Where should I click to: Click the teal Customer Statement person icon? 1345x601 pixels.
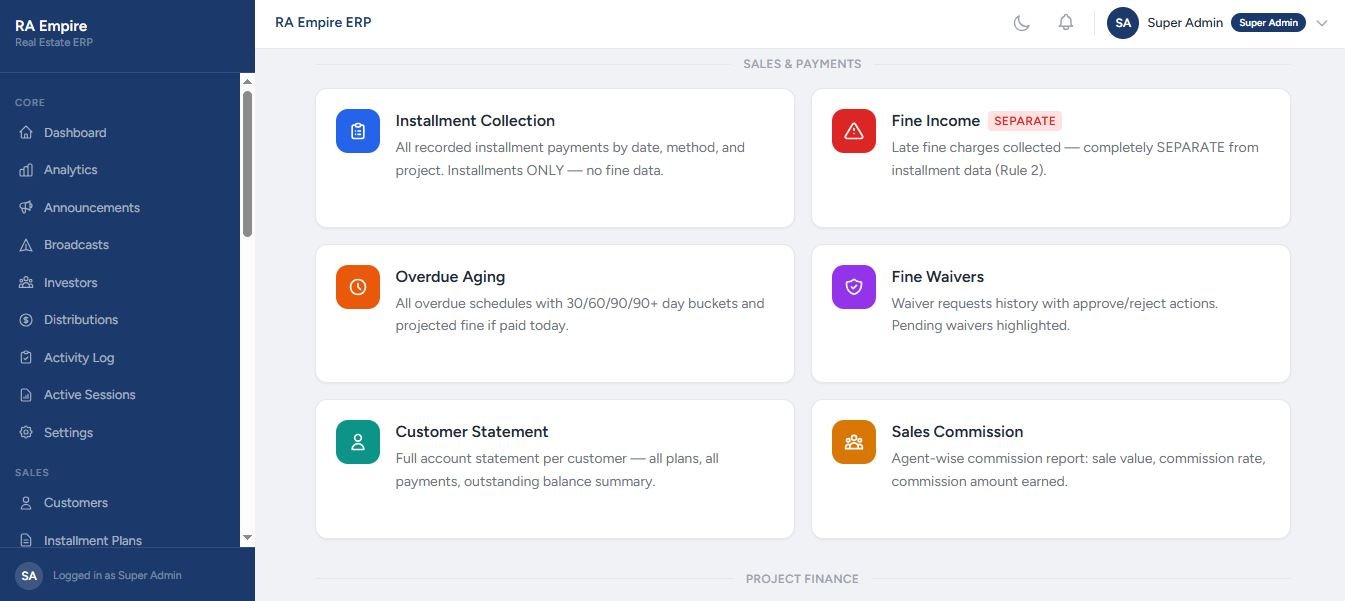point(358,442)
